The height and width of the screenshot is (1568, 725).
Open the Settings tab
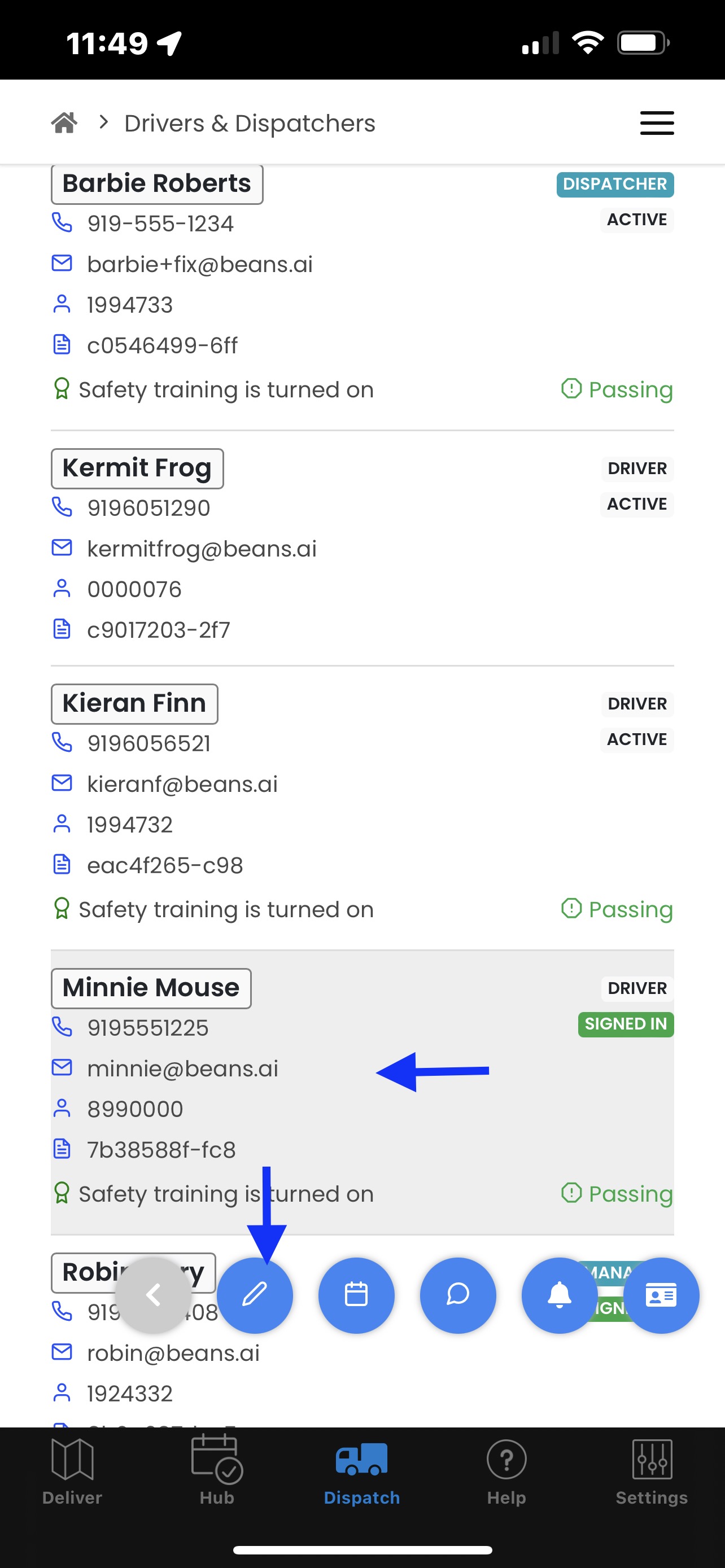(x=652, y=1470)
